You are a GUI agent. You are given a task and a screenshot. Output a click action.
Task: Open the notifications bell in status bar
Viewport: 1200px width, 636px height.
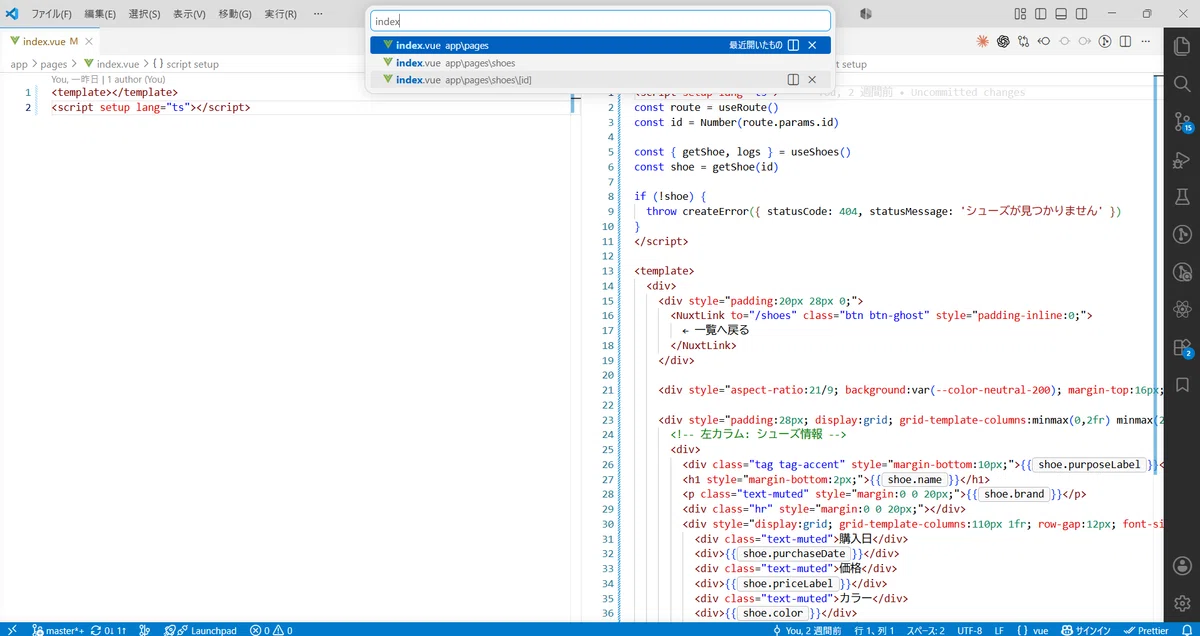point(1186,630)
